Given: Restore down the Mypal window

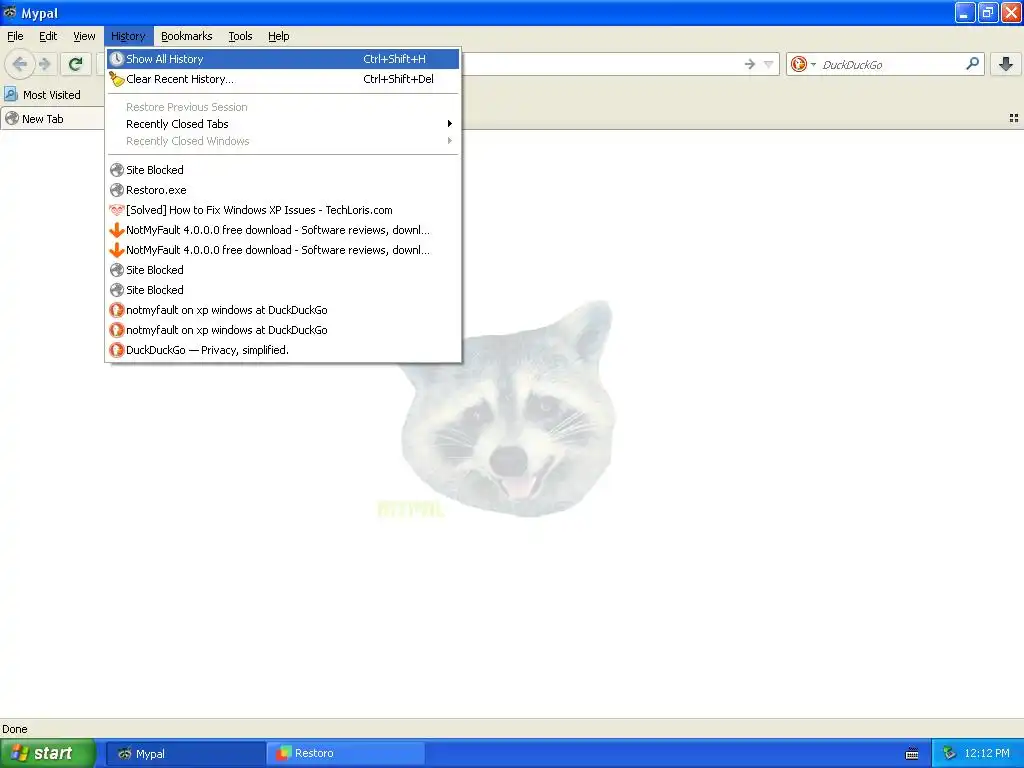Looking at the screenshot, I should pyautogui.click(x=987, y=12).
